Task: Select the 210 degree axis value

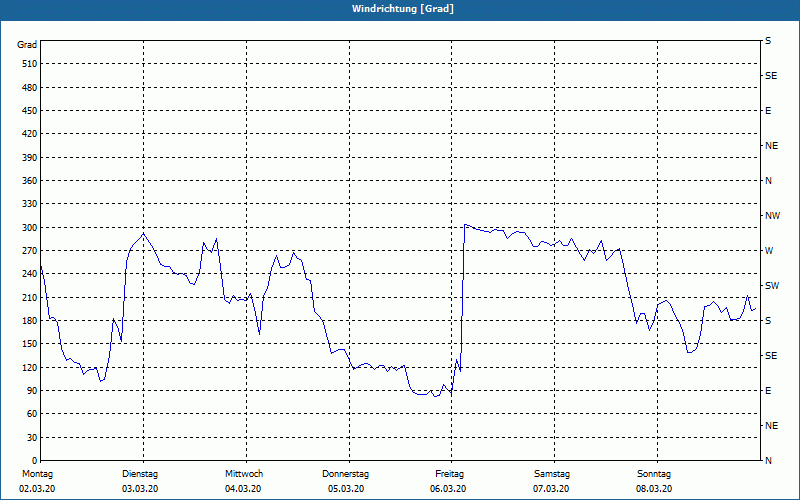Action: [30, 297]
